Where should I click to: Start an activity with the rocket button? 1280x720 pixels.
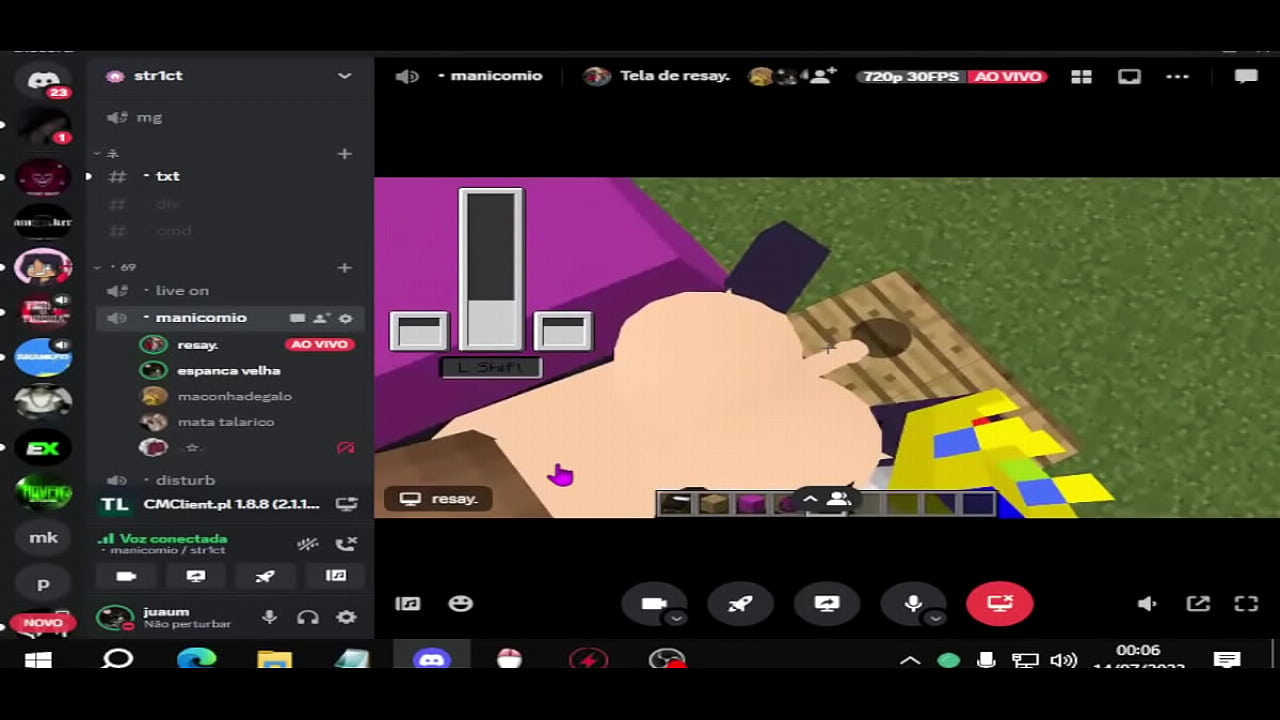pos(740,604)
